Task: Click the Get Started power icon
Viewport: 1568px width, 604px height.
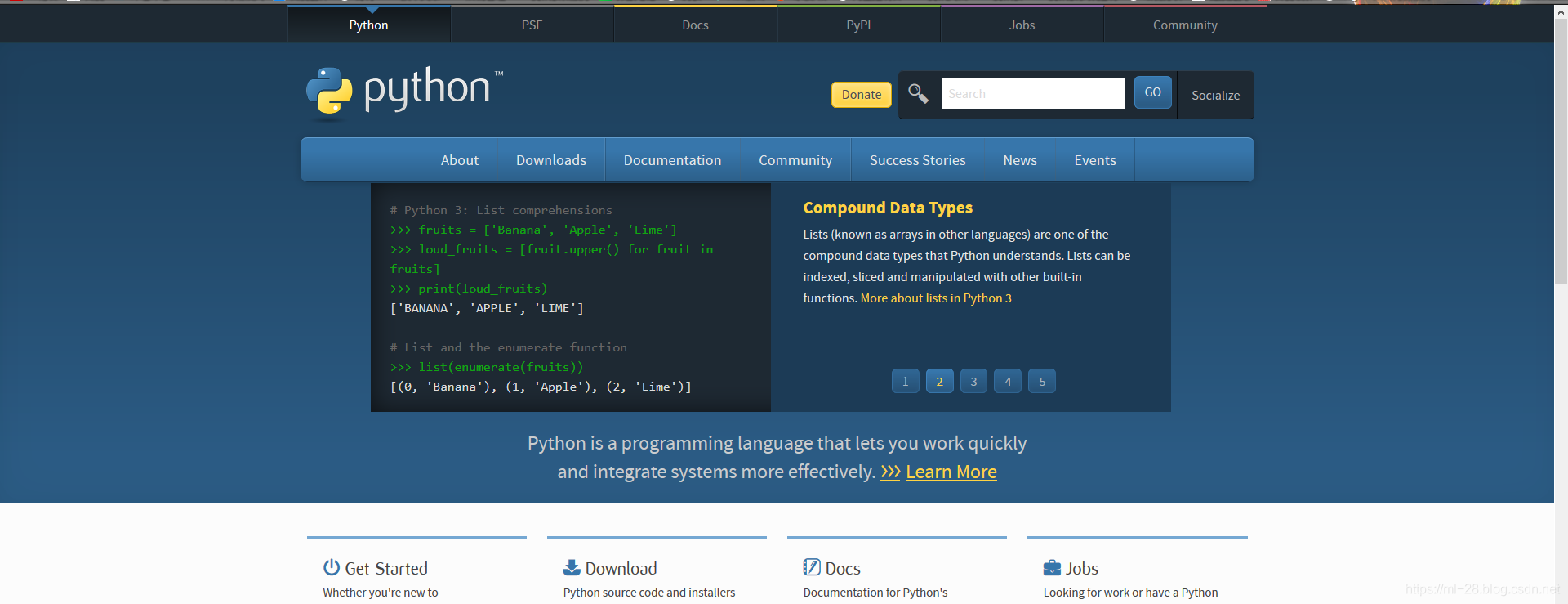Action: pos(332,567)
